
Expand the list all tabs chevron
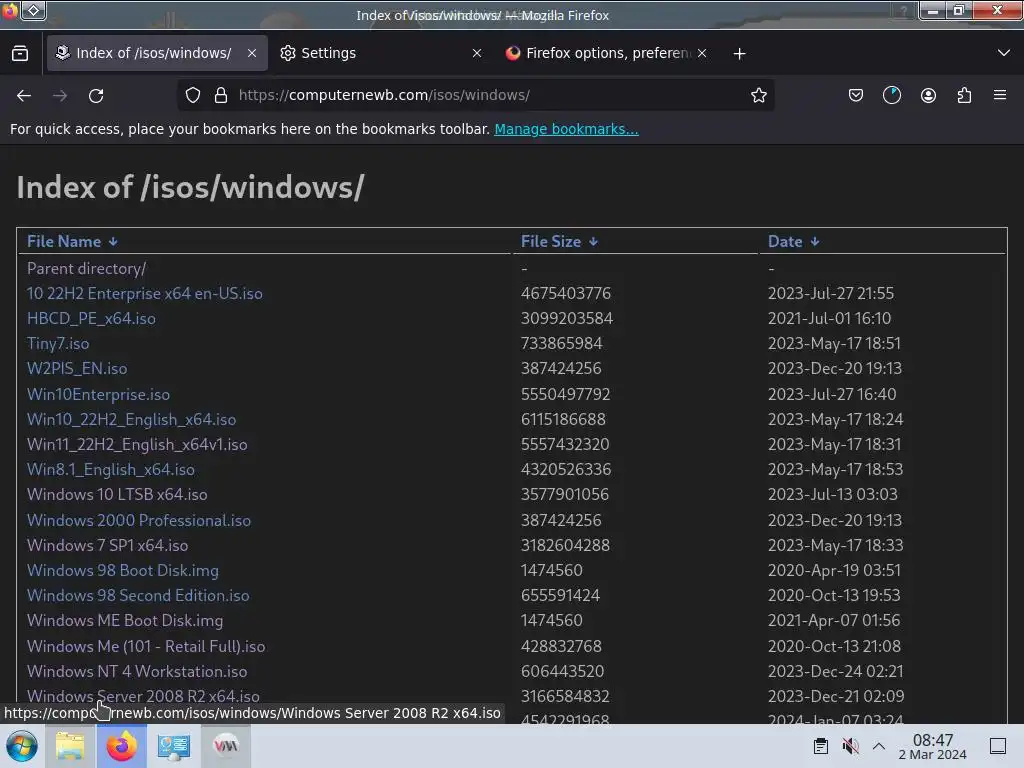point(1004,53)
